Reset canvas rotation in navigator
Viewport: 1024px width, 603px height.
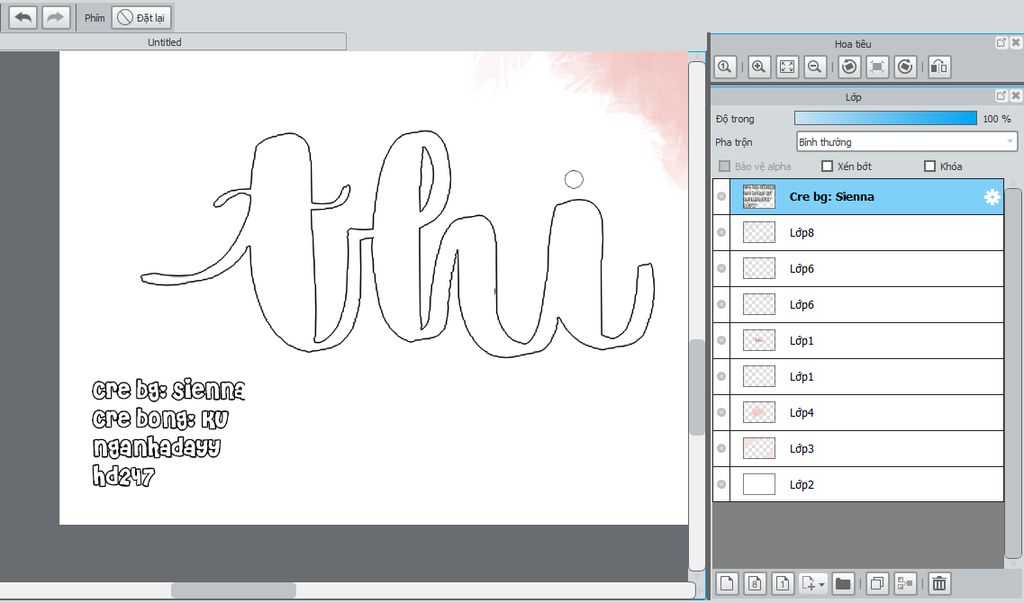coord(877,67)
